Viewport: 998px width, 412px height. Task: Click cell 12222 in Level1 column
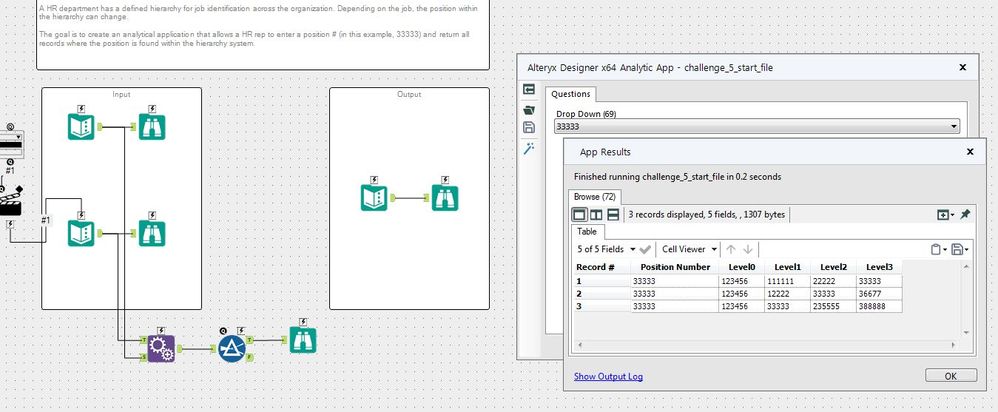(x=788, y=294)
